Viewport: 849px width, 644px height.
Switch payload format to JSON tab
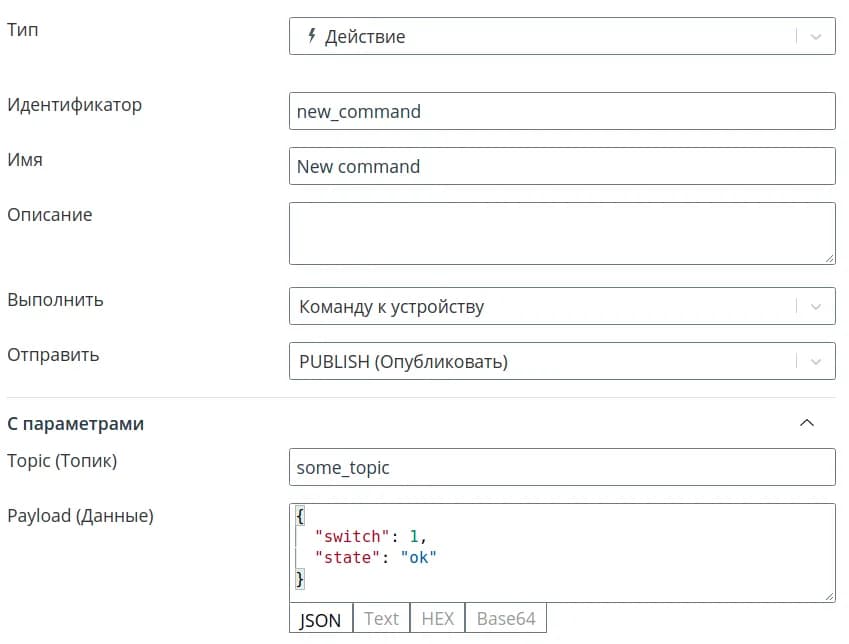(320, 619)
